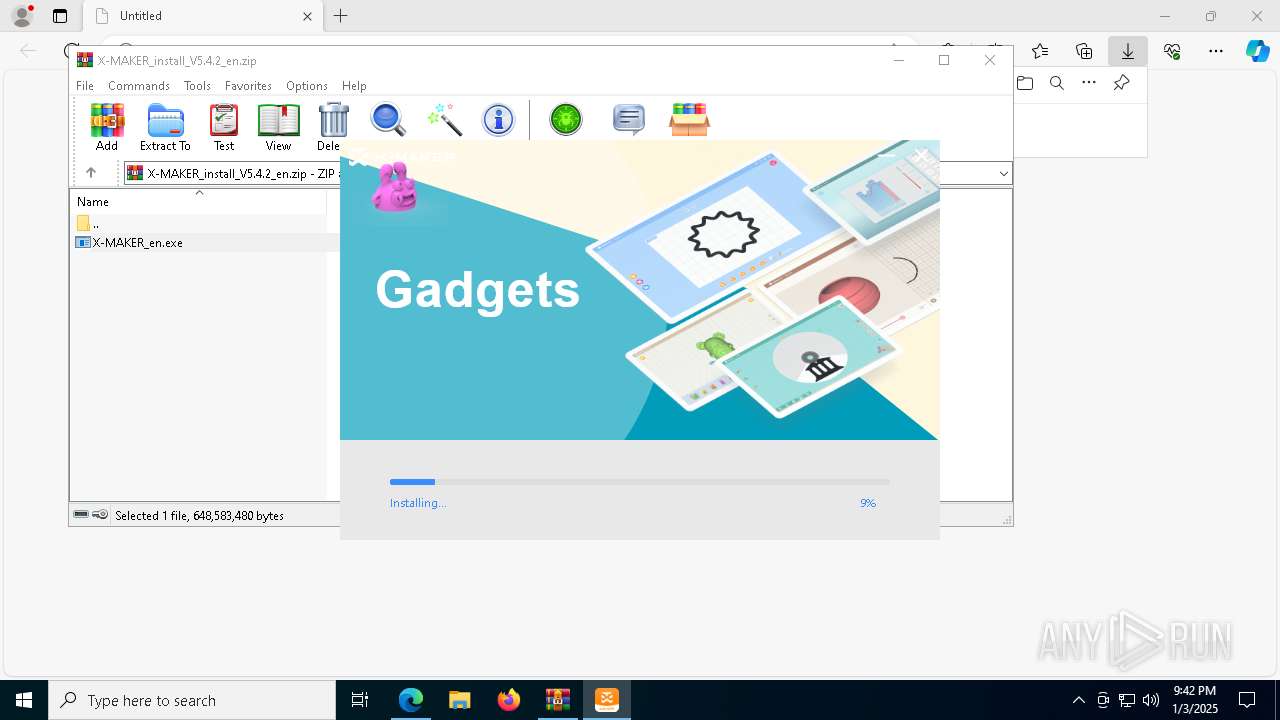Search downloads with the magnifier icon

(x=1057, y=83)
